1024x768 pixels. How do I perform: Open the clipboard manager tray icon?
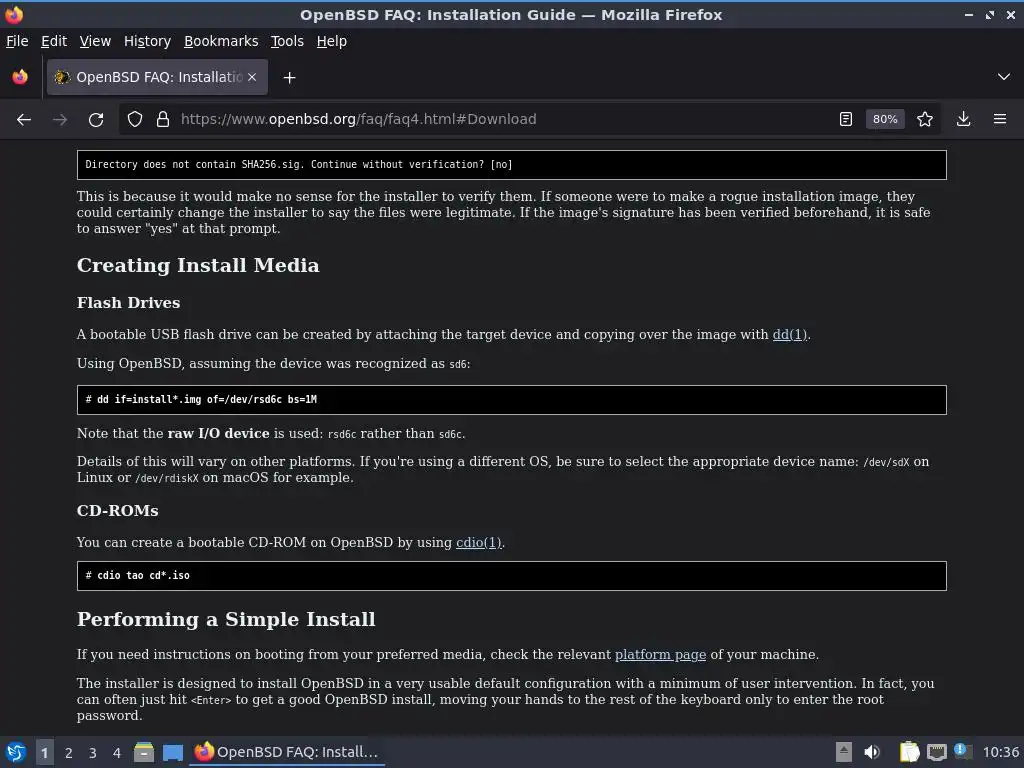[x=909, y=752]
